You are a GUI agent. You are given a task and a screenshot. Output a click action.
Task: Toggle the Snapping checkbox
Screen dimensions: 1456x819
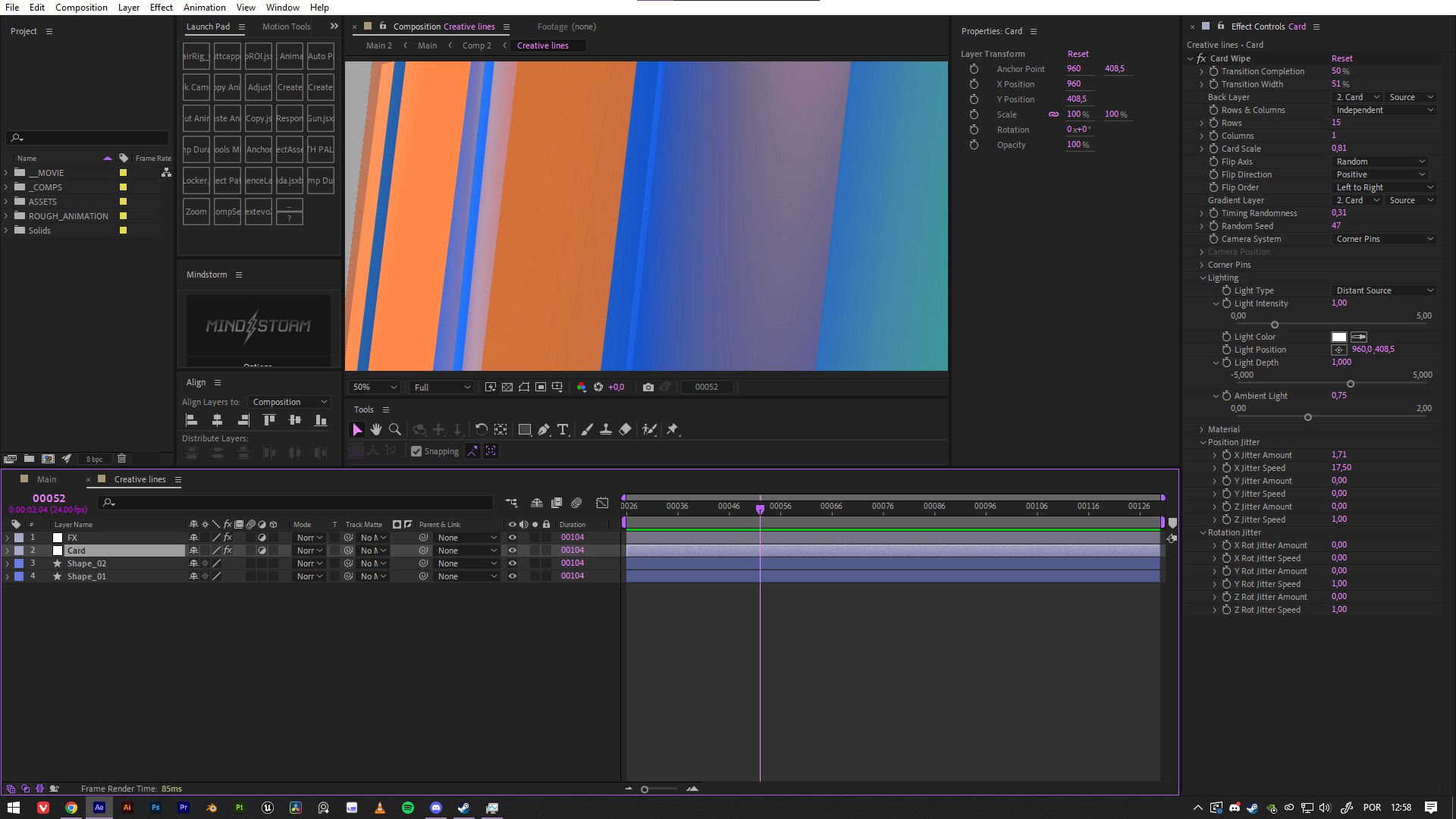coord(416,451)
